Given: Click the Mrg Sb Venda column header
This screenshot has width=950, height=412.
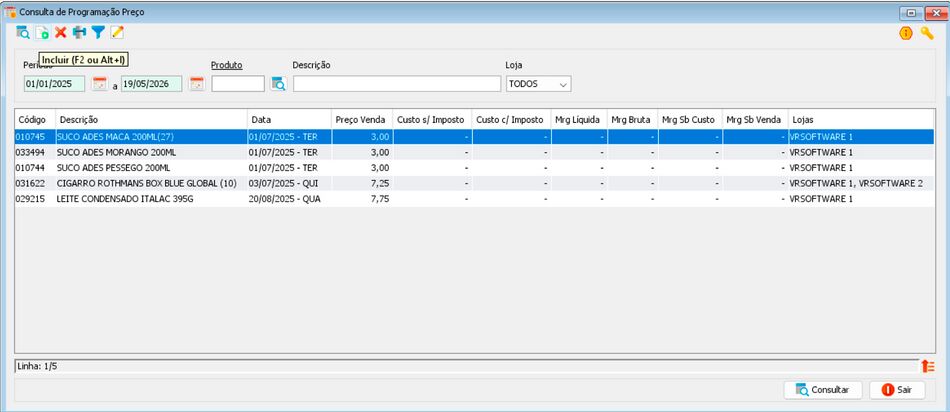Looking at the screenshot, I should 756,120.
